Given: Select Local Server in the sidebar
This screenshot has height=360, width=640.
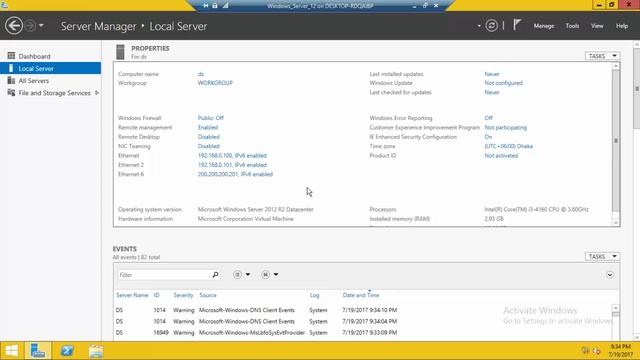Looking at the screenshot, I should point(50,68).
